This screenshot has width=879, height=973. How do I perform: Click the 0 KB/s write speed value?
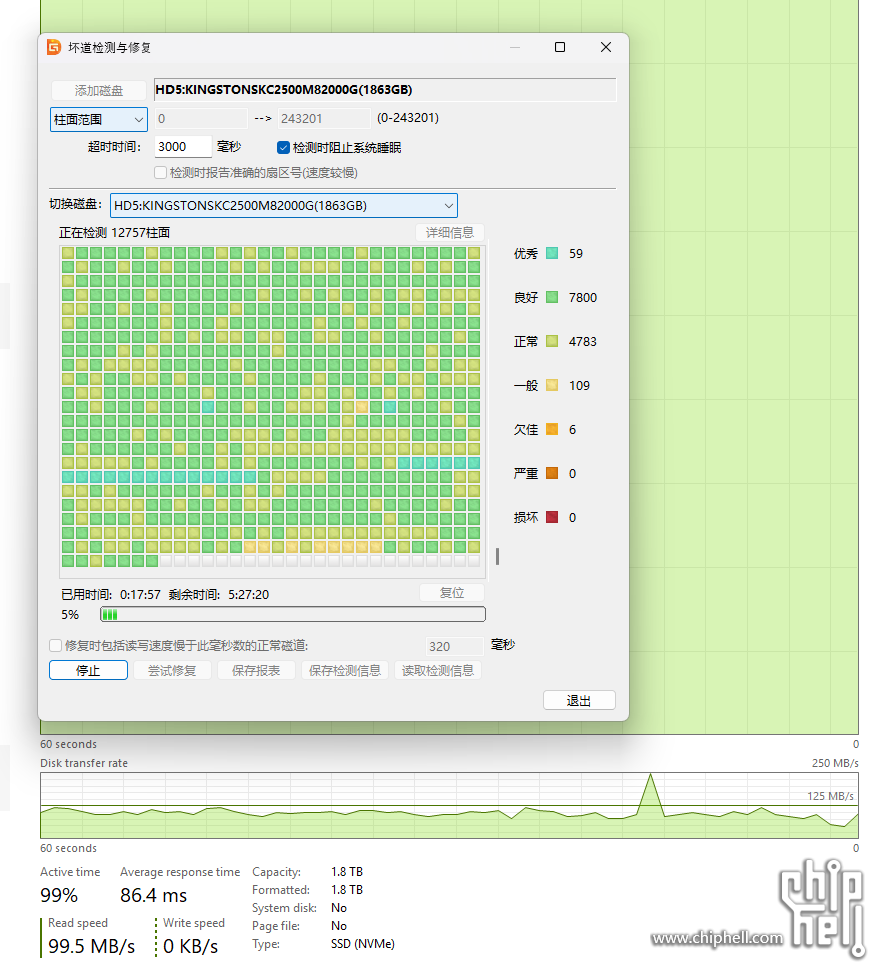click(190, 946)
